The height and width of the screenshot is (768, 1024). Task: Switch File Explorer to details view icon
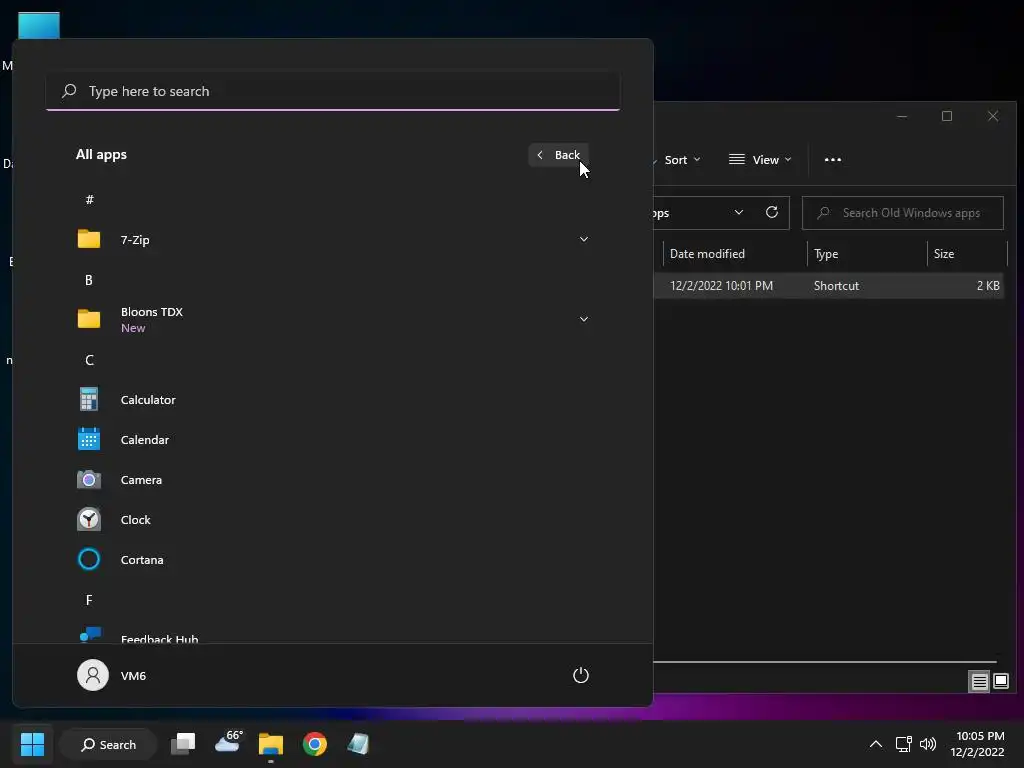(x=979, y=682)
